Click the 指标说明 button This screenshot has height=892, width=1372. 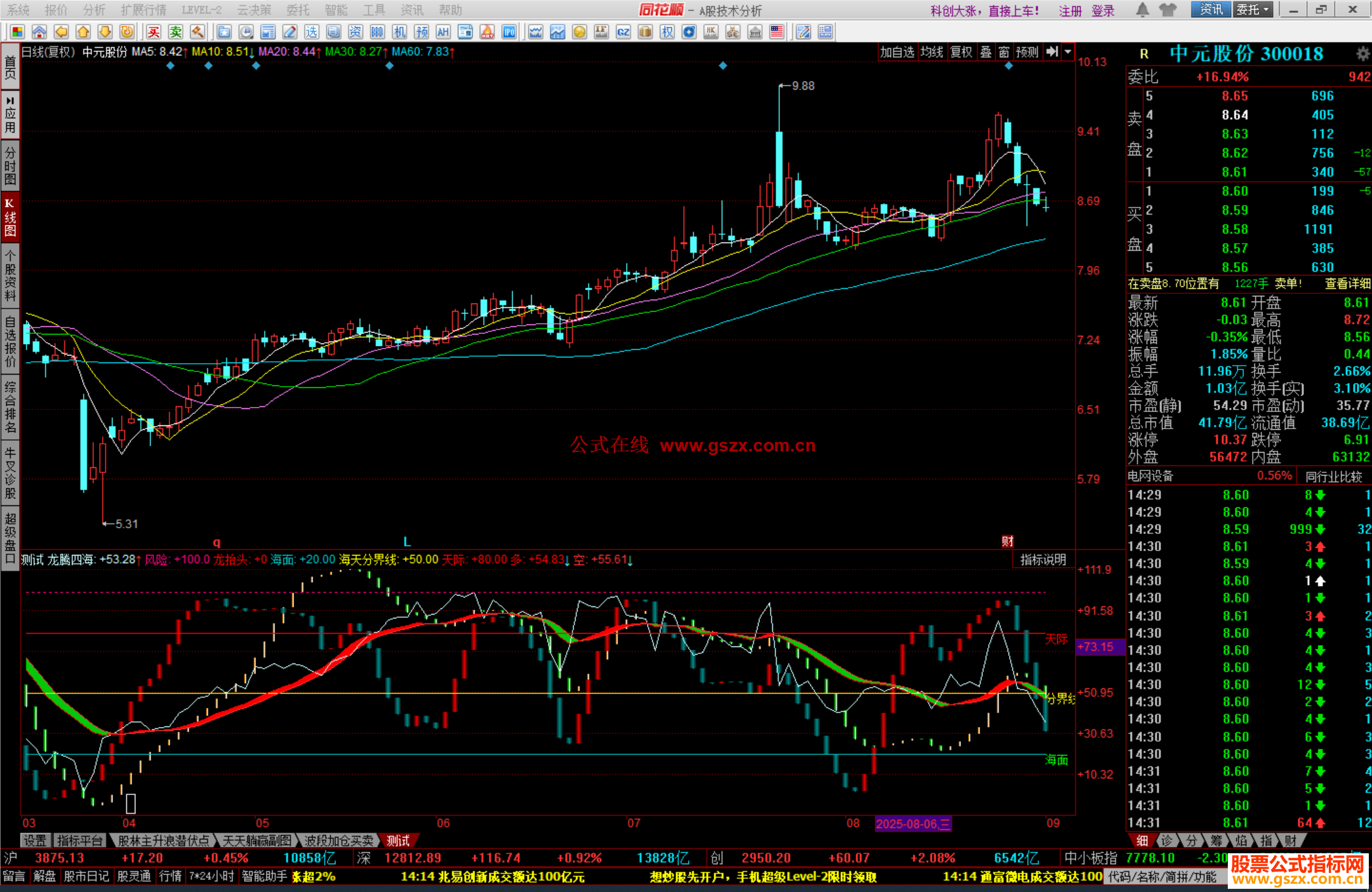(x=1043, y=559)
